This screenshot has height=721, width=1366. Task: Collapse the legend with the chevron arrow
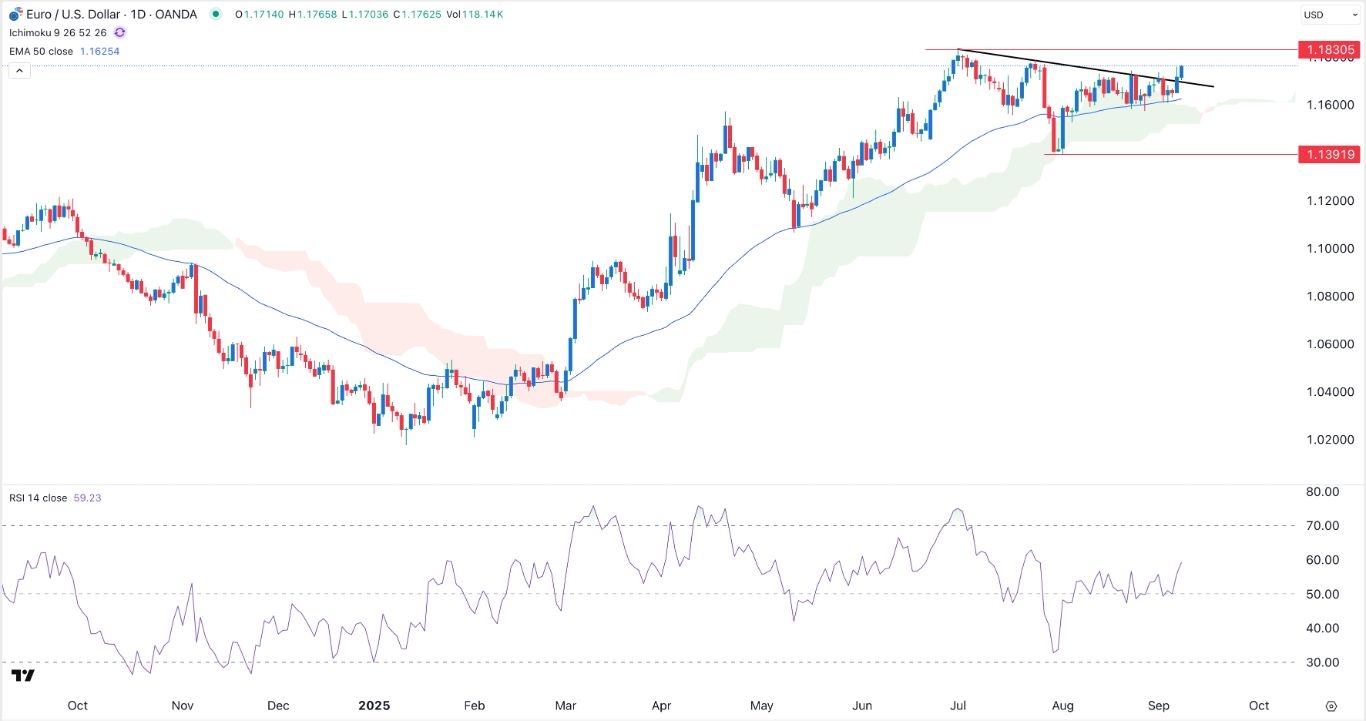(19, 70)
